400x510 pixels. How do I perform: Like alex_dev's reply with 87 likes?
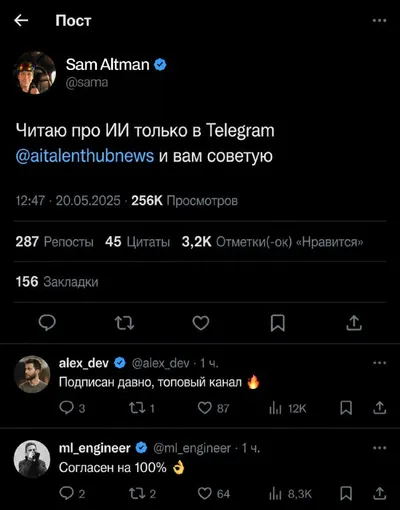(x=213, y=408)
